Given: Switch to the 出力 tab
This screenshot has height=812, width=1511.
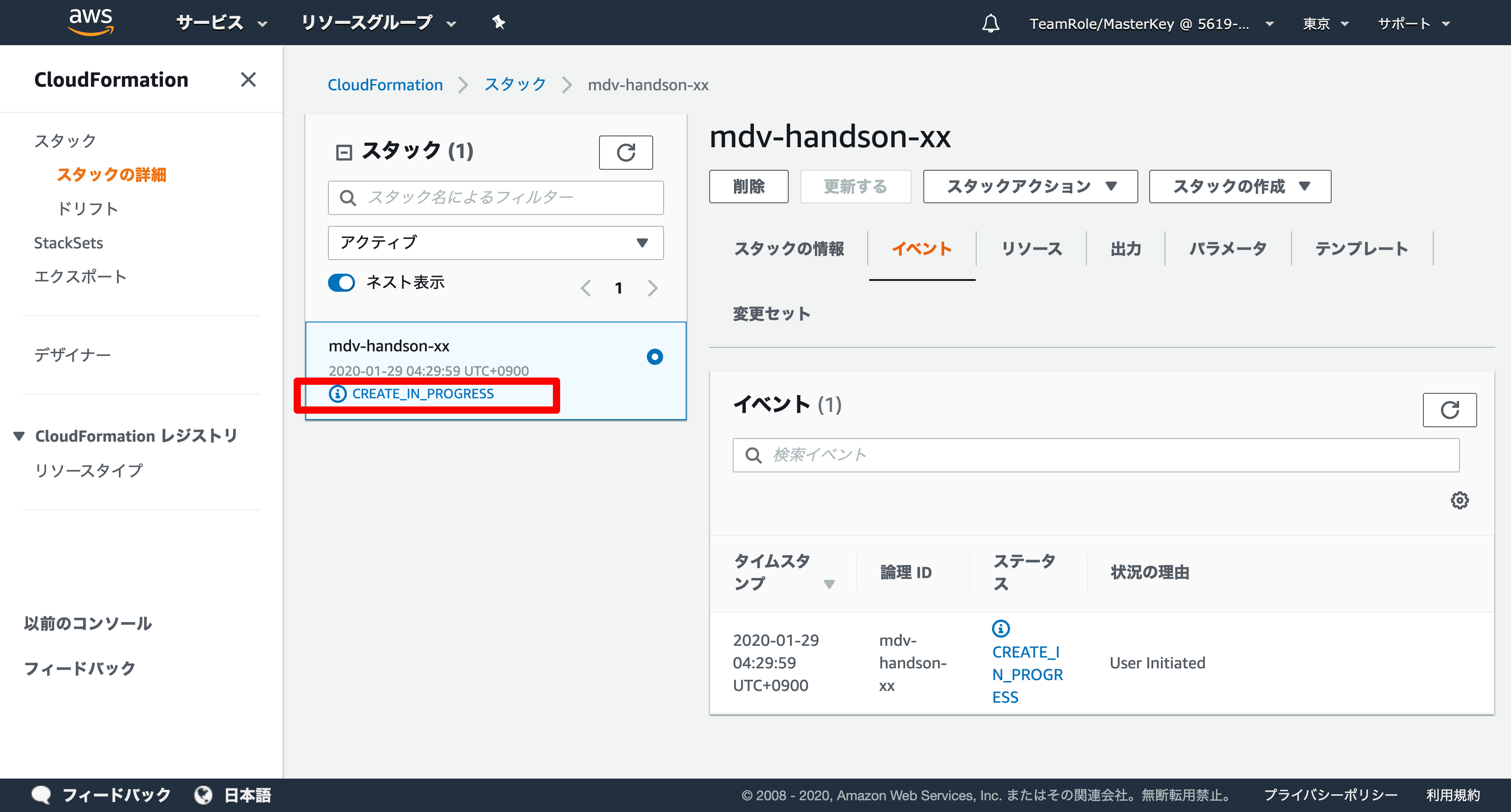Looking at the screenshot, I should 1126,248.
